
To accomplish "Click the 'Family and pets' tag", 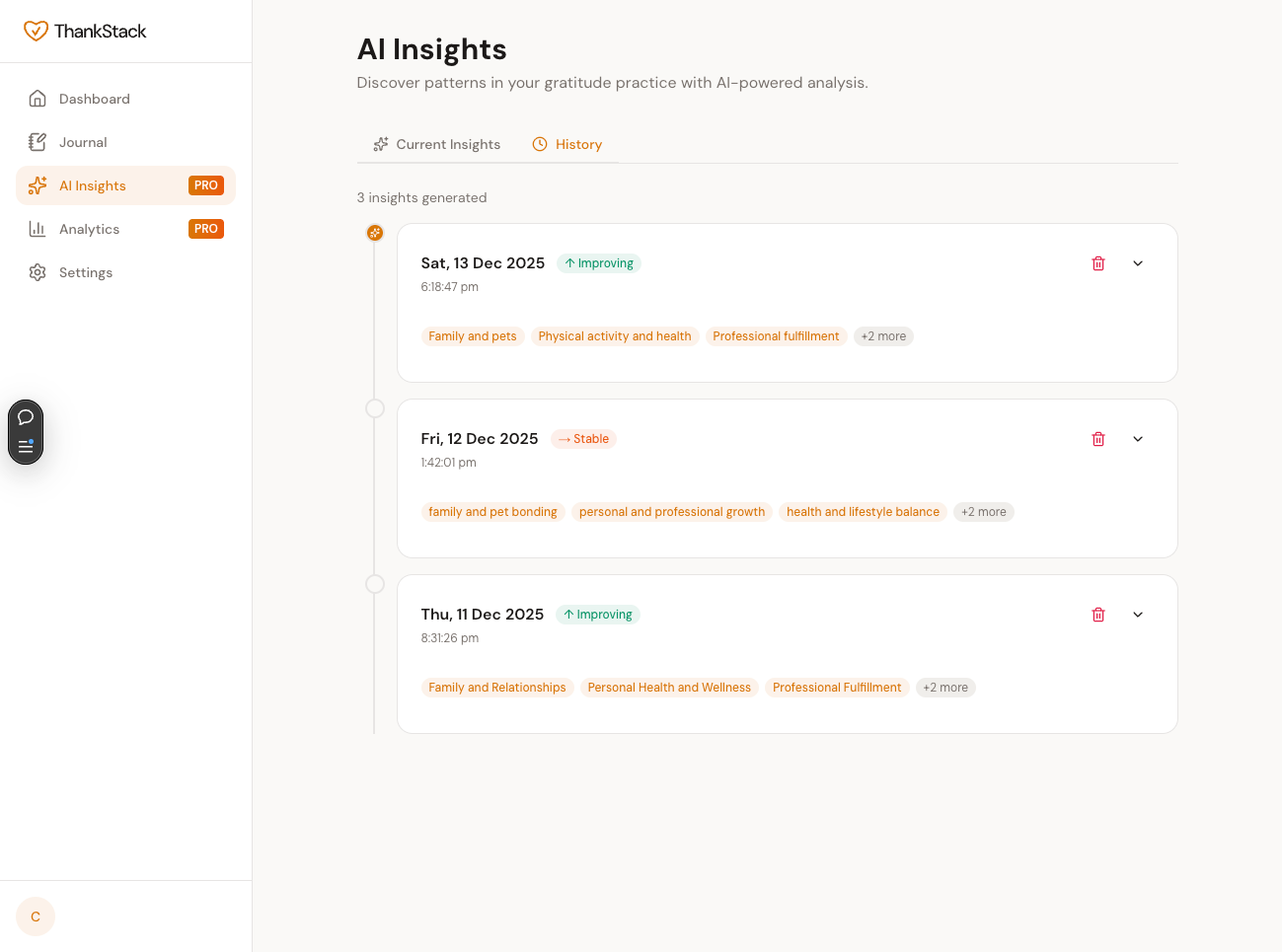I will (472, 335).
